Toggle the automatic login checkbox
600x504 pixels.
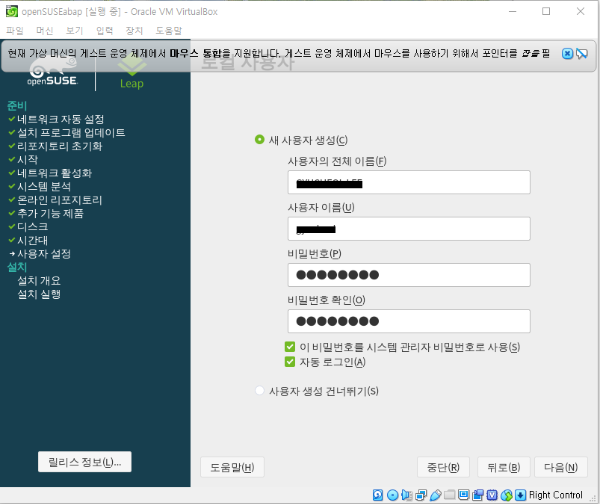290,362
